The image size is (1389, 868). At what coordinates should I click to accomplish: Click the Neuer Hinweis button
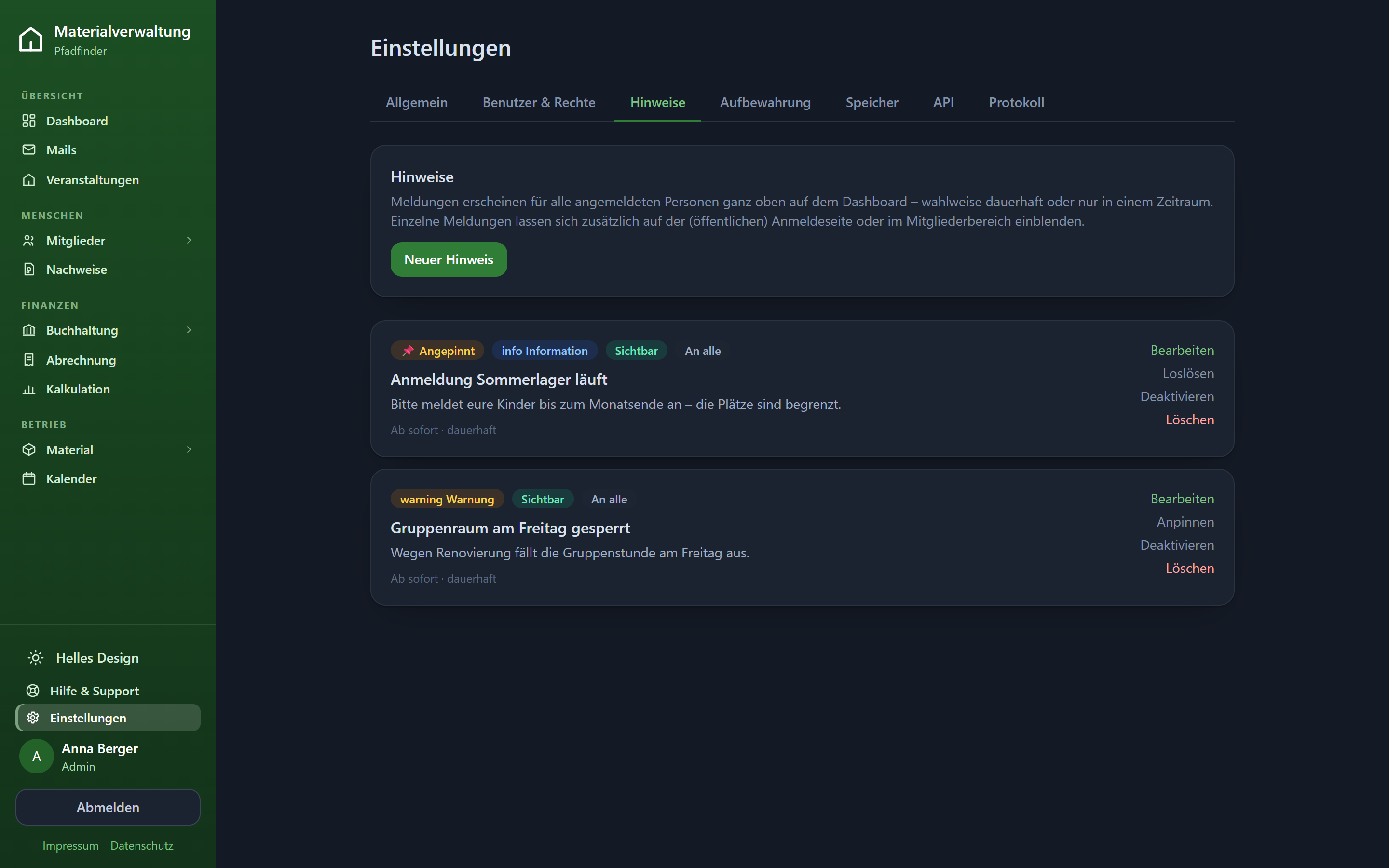click(449, 259)
